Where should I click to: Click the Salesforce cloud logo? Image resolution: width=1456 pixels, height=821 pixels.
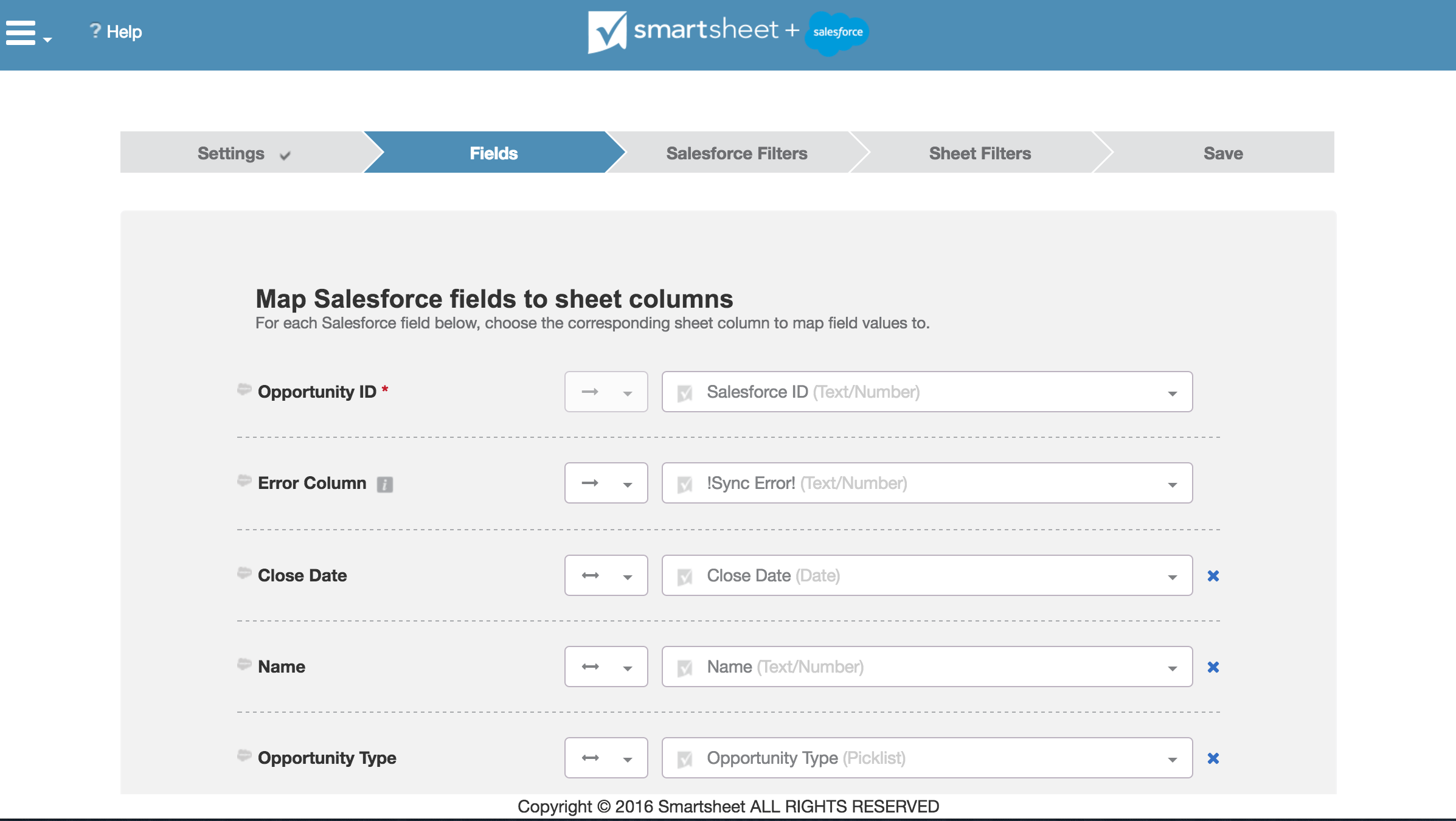837,33
